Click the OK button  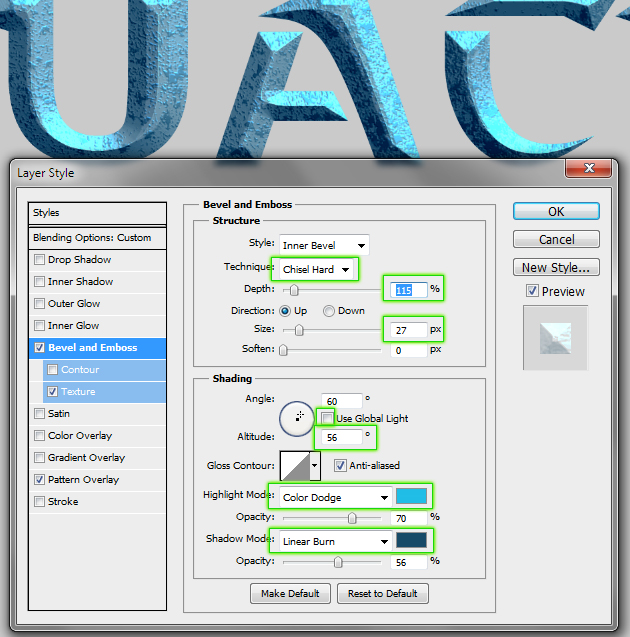pos(556,211)
